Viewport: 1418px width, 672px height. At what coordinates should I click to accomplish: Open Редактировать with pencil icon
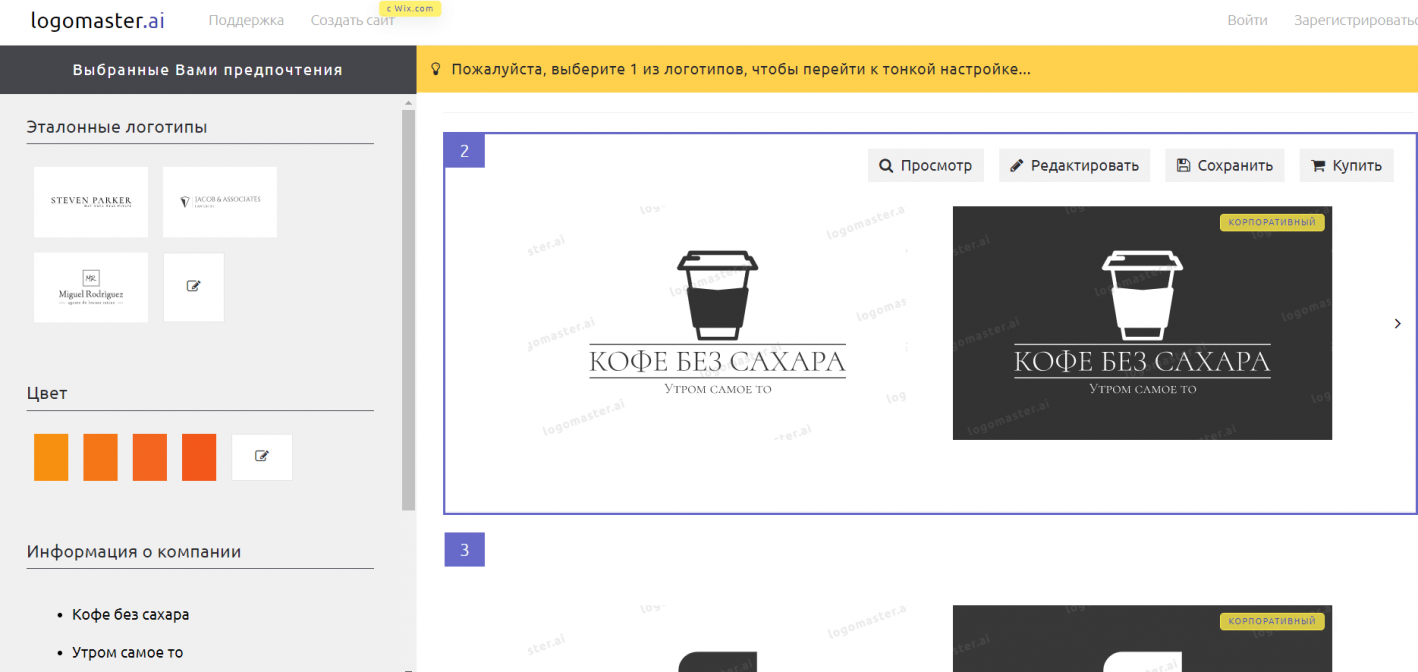pyautogui.click(x=1074, y=166)
